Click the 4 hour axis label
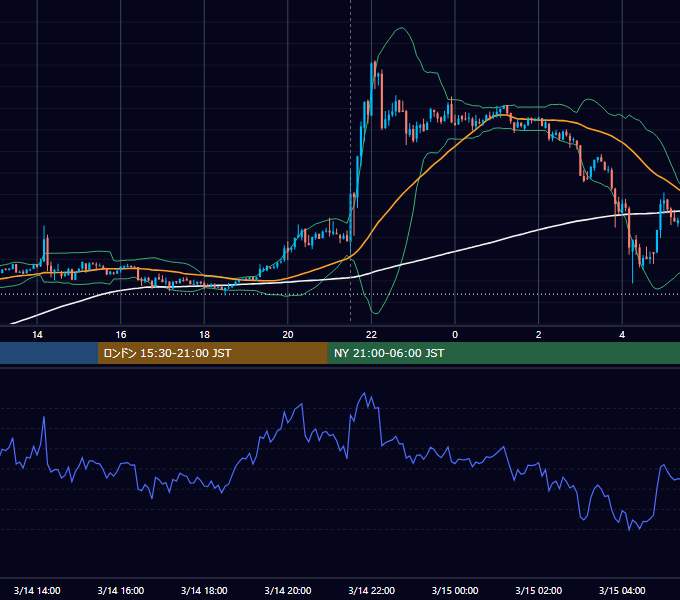This screenshot has width=680, height=600. coord(622,335)
